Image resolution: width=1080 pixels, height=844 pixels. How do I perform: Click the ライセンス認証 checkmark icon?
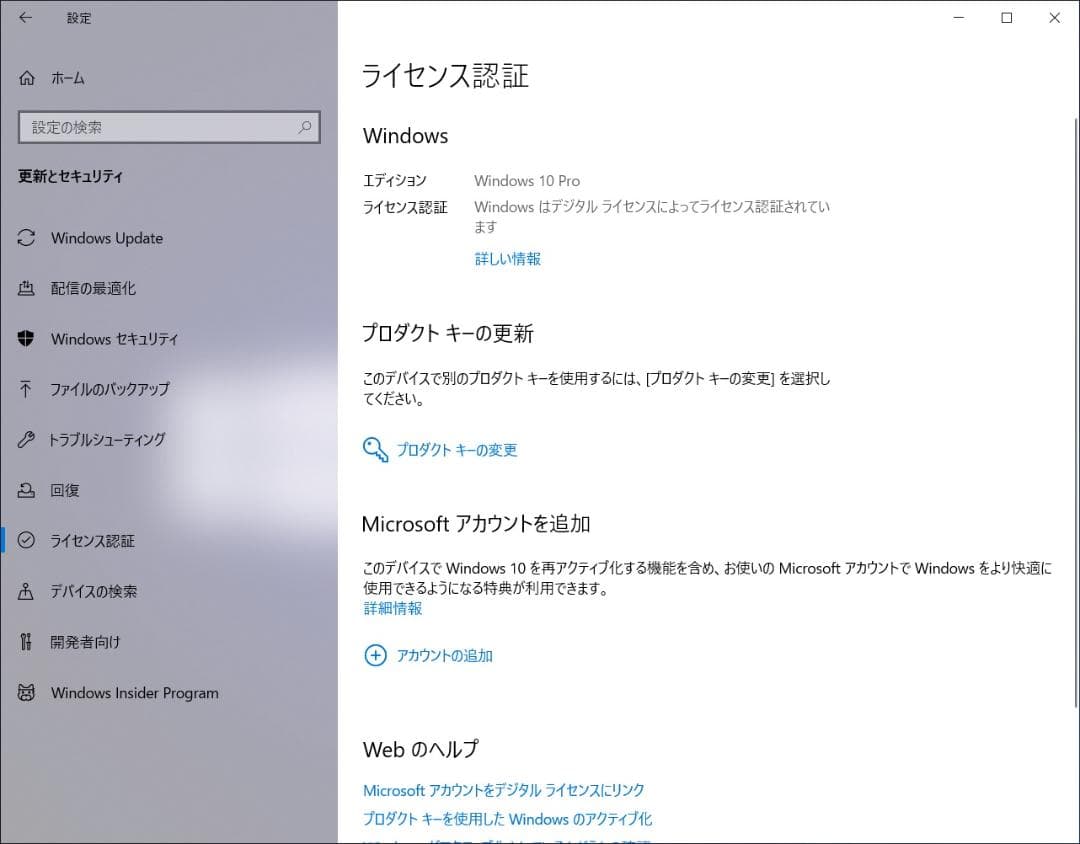26,541
